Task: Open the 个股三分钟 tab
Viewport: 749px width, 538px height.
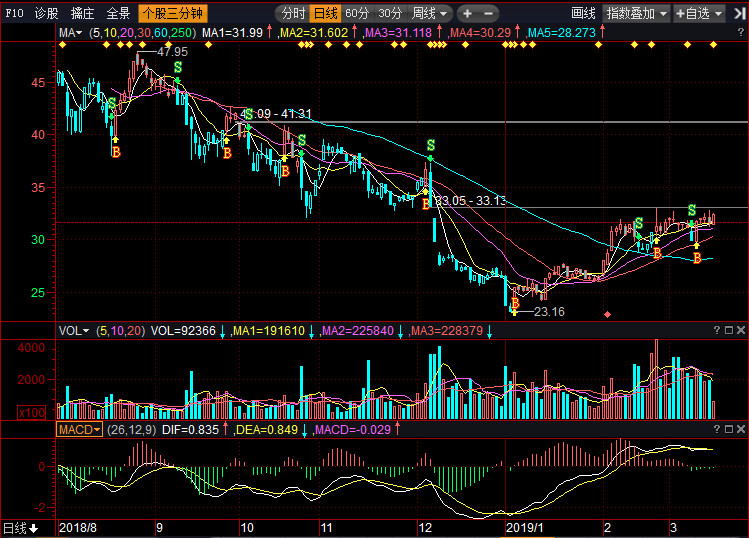Action: pos(172,13)
